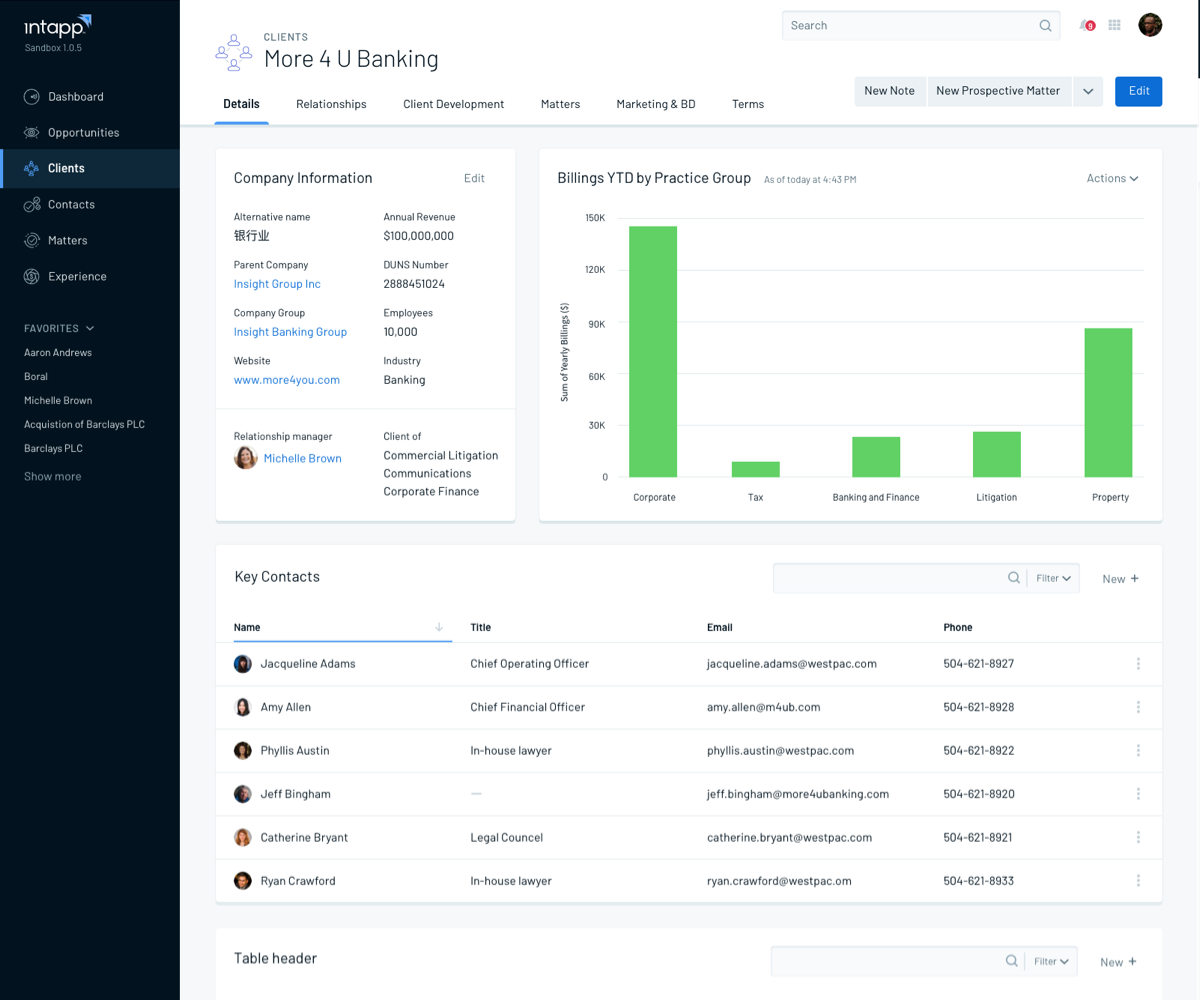
Task: Open the dropdown next to New Prospective Matter
Action: (x=1088, y=91)
